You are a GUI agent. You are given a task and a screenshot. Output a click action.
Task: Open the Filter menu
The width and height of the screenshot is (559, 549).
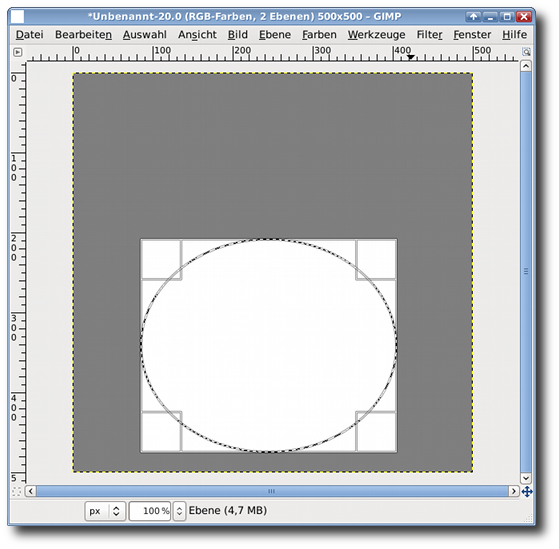pyautogui.click(x=429, y=35)
